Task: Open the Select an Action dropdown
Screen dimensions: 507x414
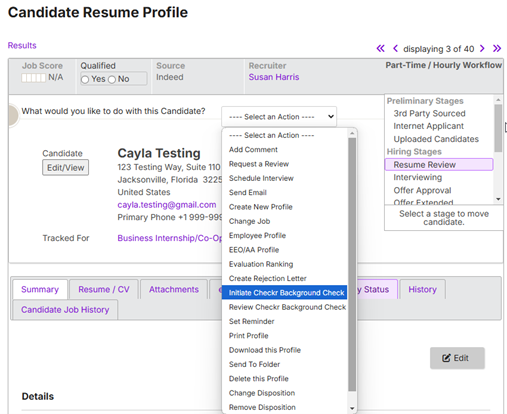Action: (x=279, y=117)
